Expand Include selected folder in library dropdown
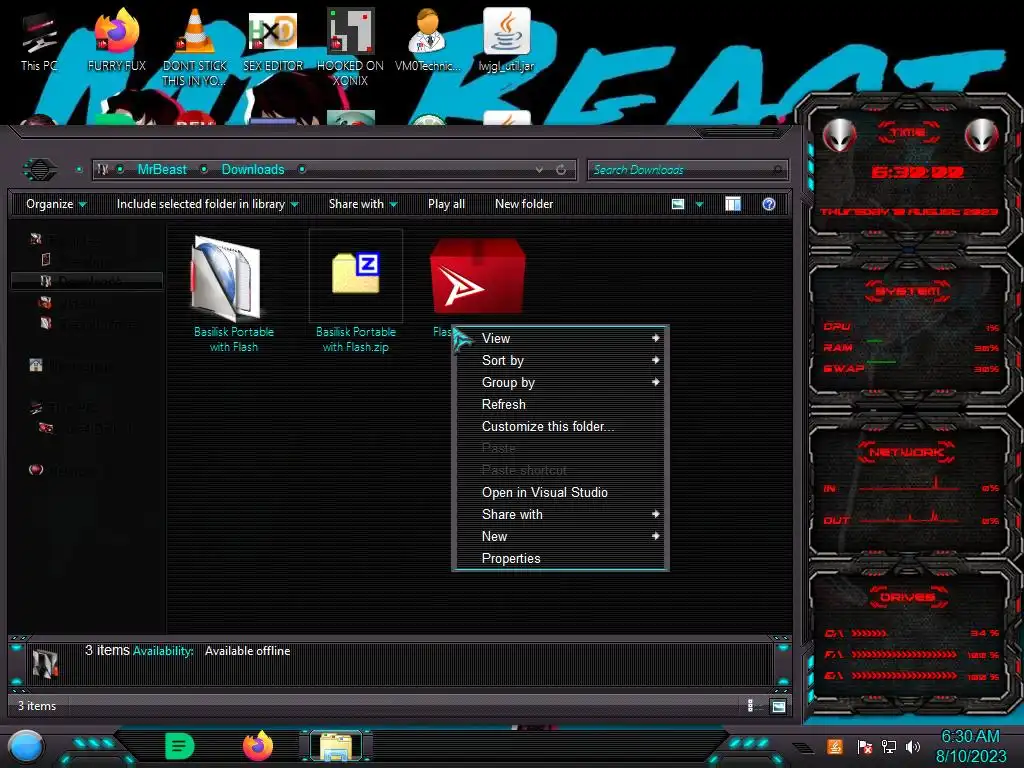This screenshot has height=768, width=1024. pyautogui.click(x=207, y=204)
